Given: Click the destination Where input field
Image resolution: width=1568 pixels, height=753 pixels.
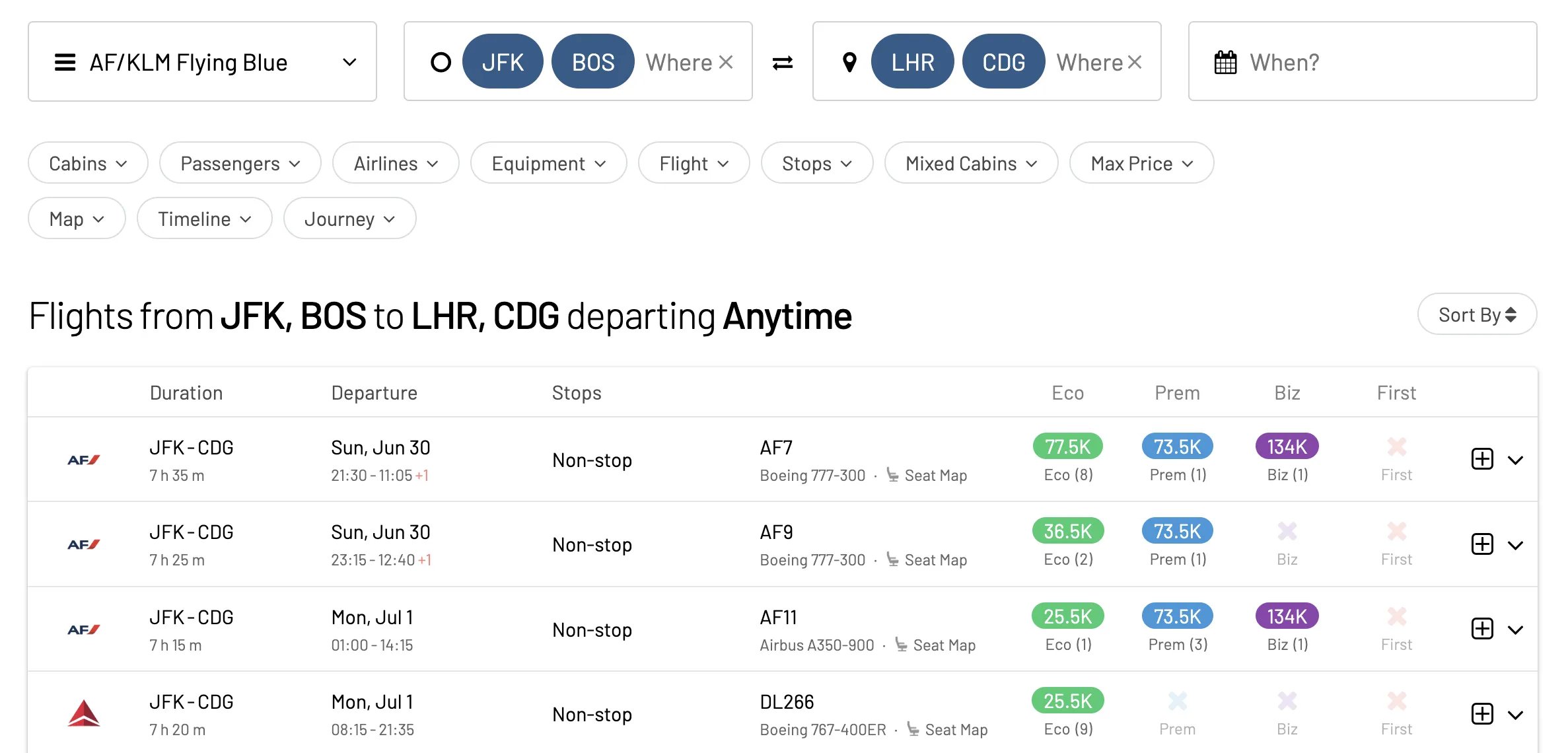Looking at the screenshot, I should click(1090, 62).
